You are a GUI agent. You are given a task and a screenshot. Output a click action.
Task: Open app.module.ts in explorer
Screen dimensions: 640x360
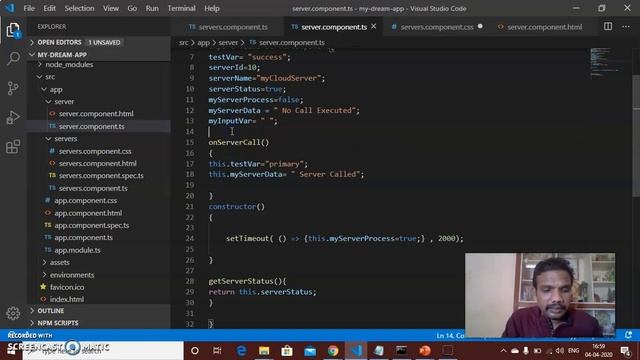(x=99, y=250)
